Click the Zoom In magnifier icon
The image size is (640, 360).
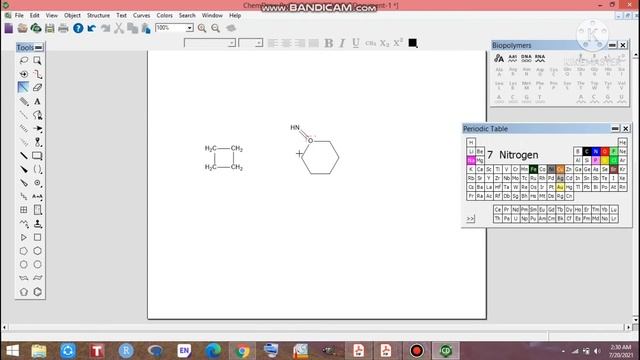click(202, 28)
